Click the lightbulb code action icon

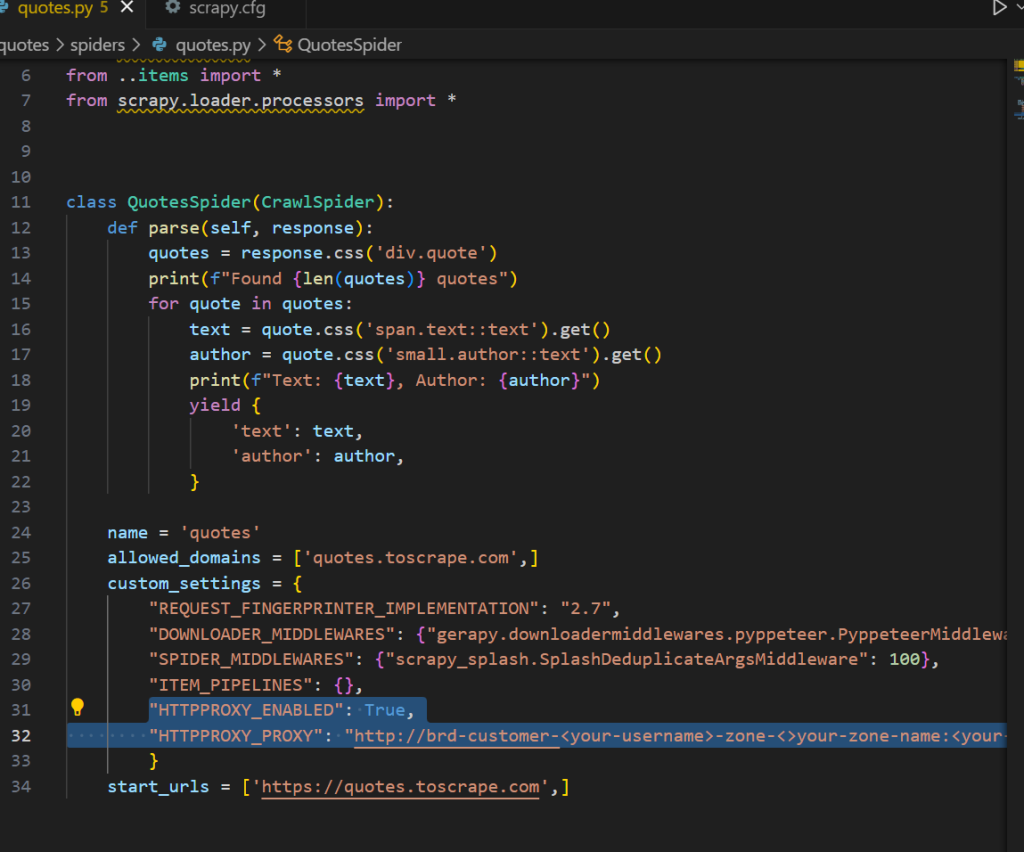pos(77,708)
